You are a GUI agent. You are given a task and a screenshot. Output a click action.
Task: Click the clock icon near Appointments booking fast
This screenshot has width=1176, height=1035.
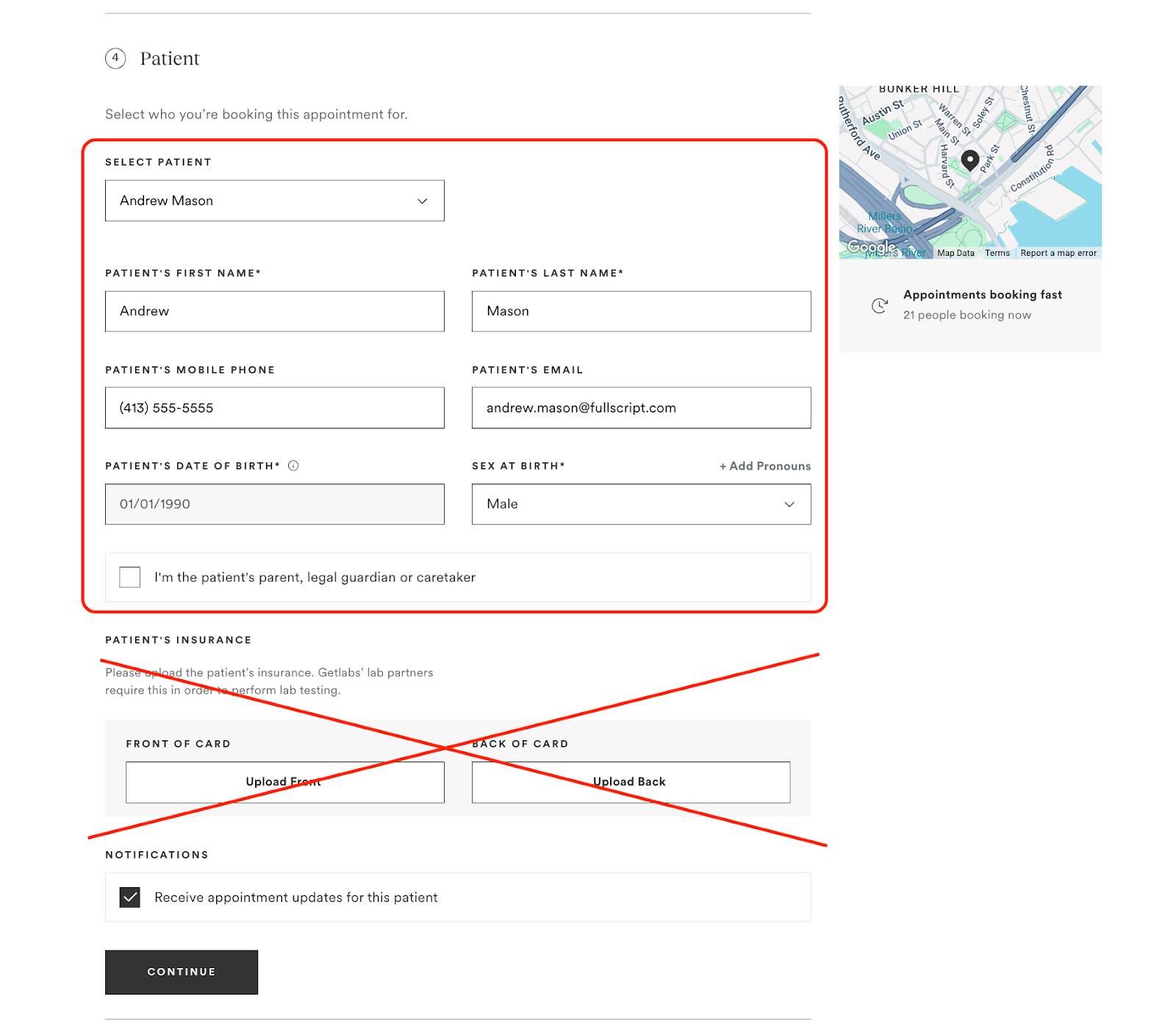[880, 306]
